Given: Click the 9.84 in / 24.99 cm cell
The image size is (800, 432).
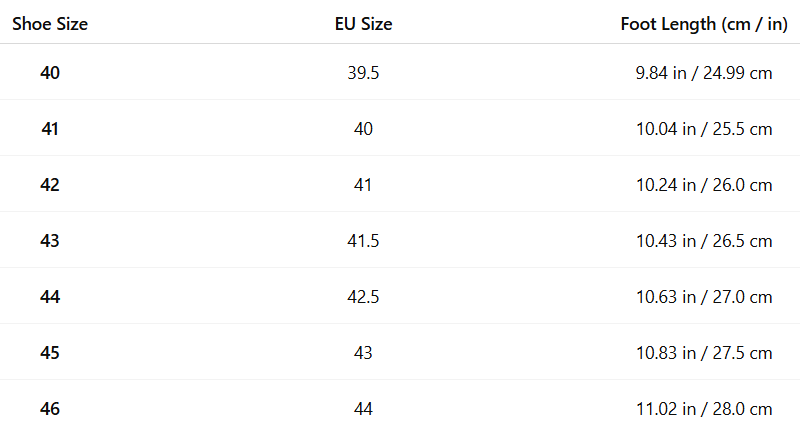Looking at the screenshot, I should pos(704,73).
